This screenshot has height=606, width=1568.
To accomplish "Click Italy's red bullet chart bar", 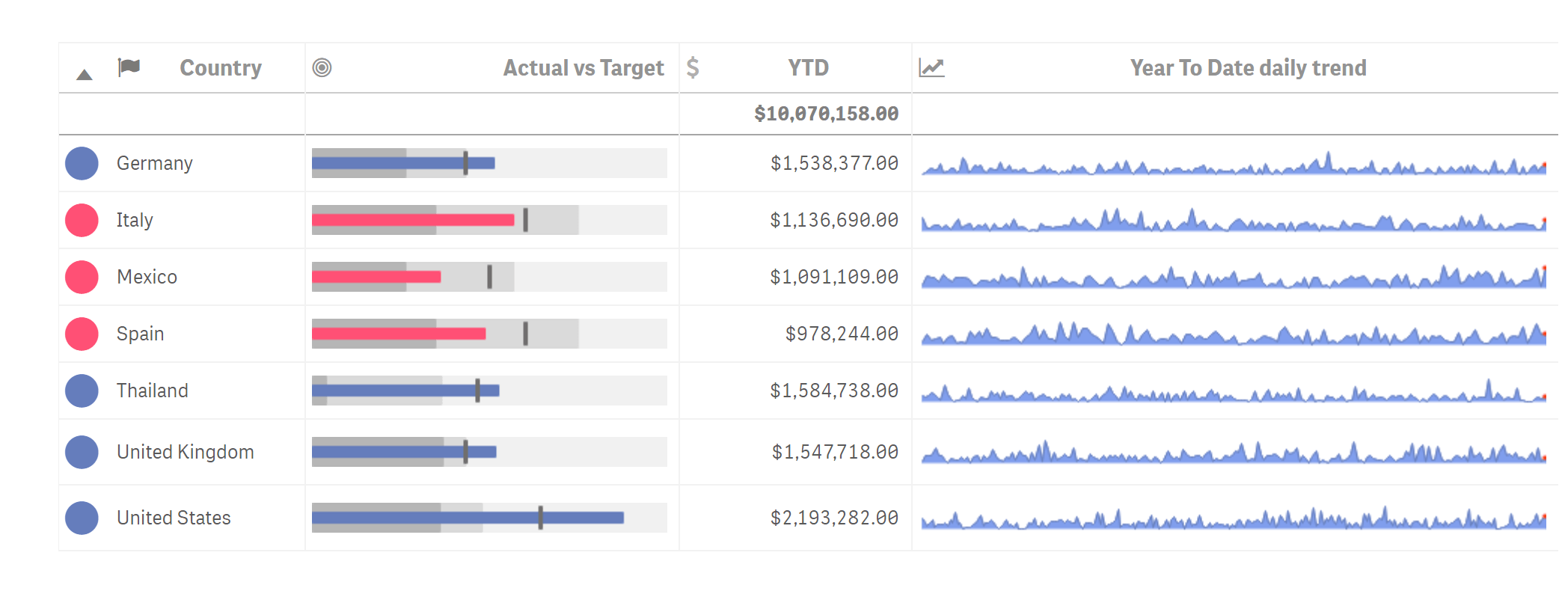I will tap(413, 220).
